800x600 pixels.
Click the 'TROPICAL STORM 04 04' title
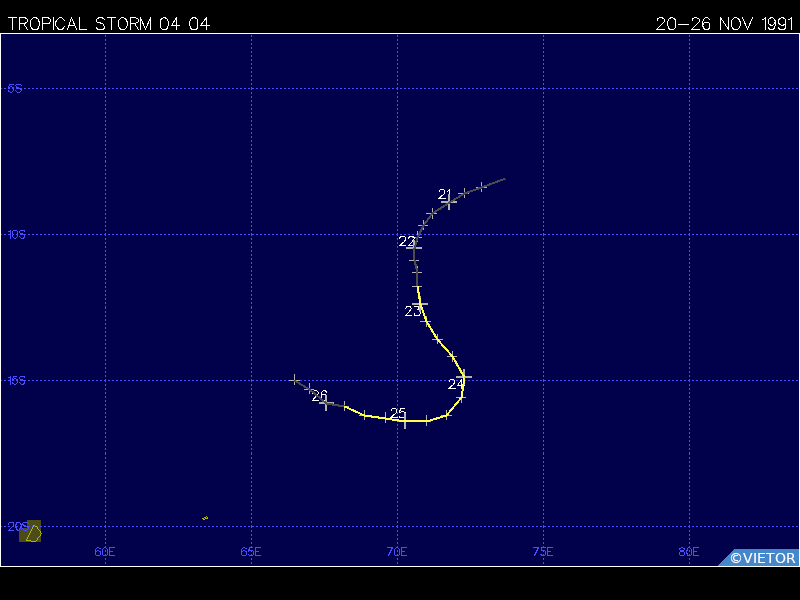point(108,24)
